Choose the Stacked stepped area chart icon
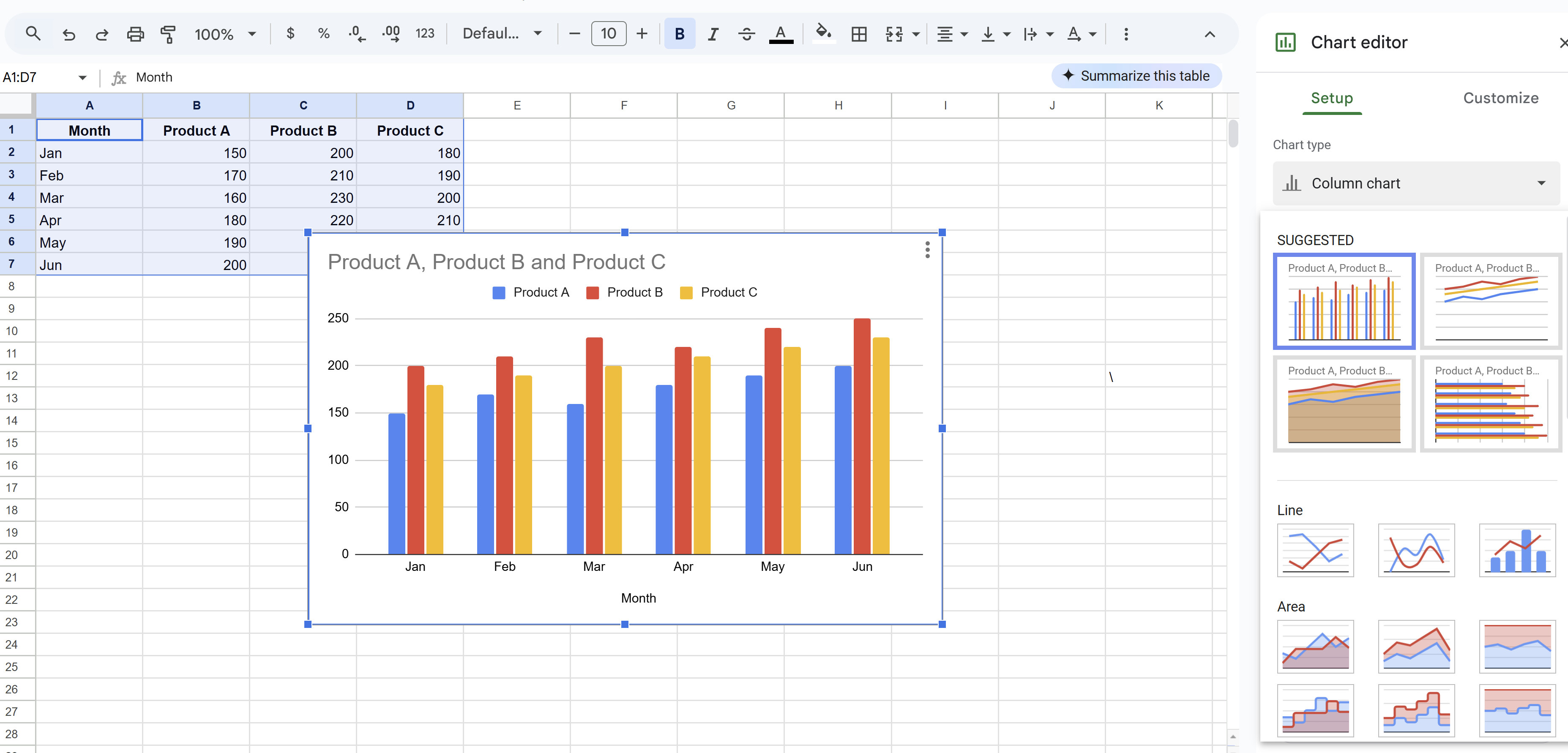 click(x=1416, y=710)
